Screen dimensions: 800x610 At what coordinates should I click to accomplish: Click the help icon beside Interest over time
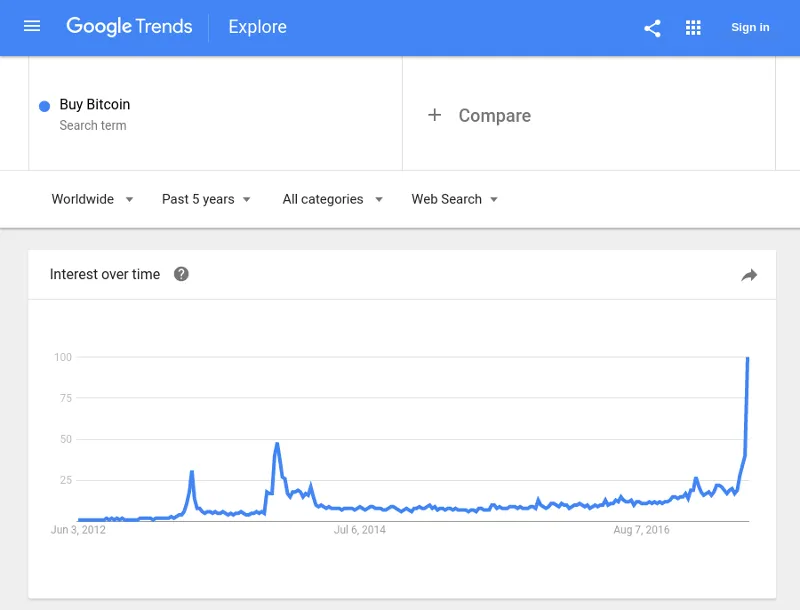point(181,274)
